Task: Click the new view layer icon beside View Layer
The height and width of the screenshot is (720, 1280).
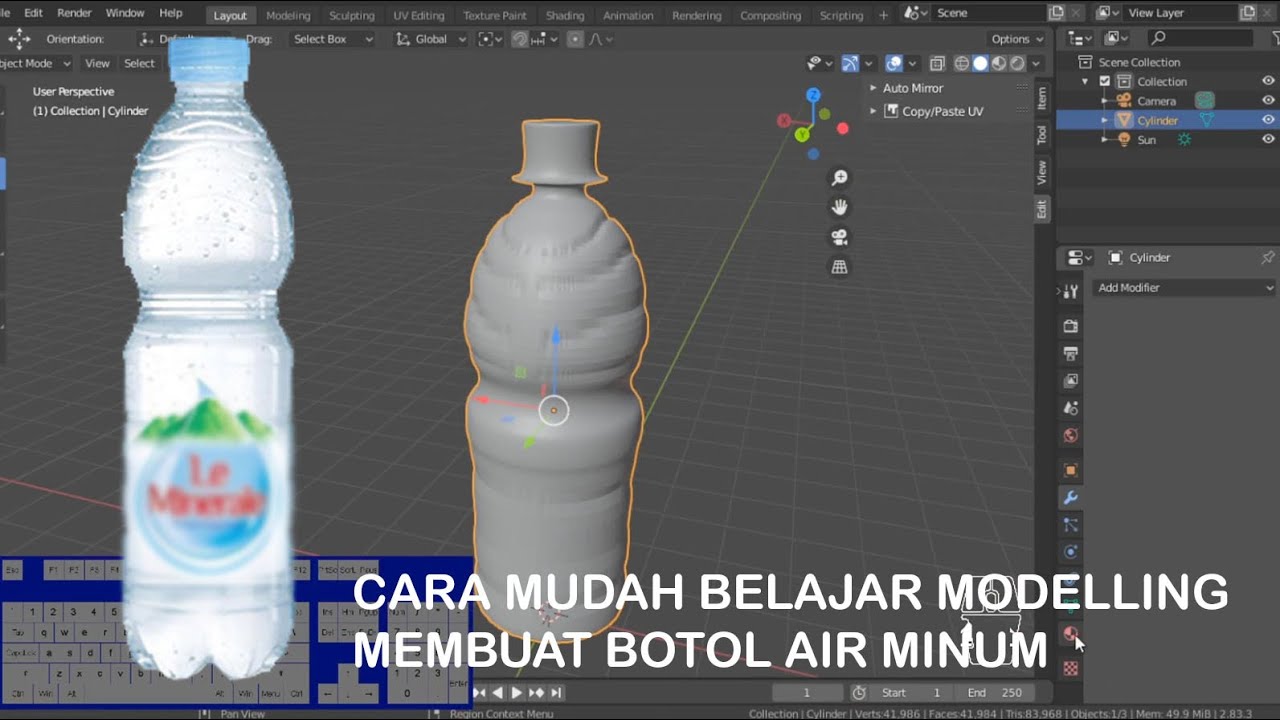Action: 1248,13
